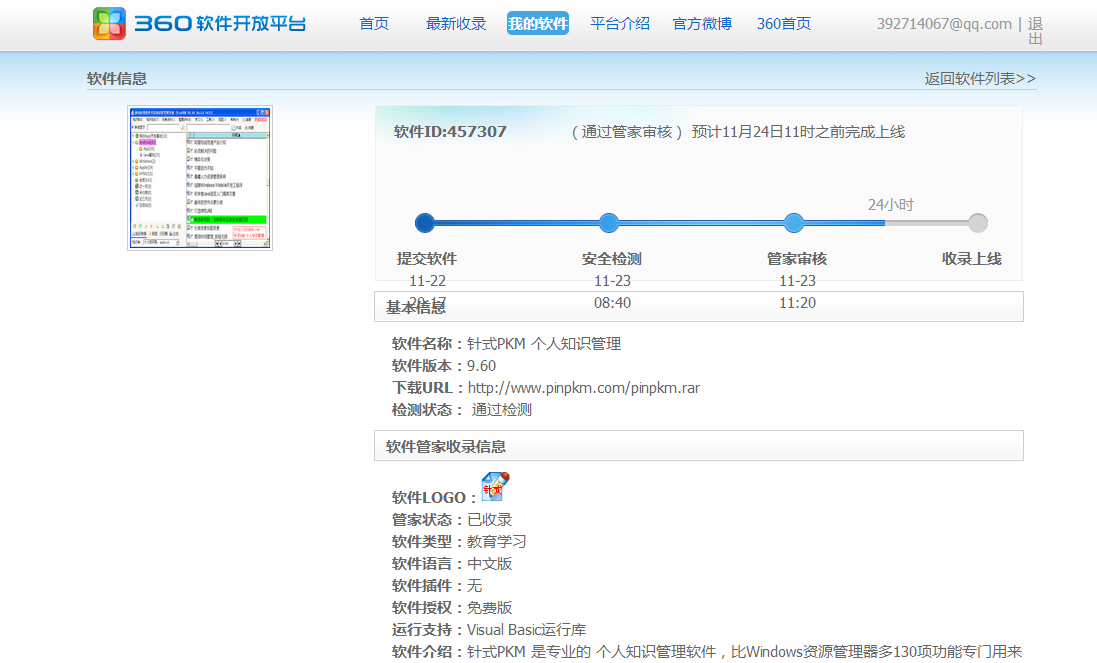1097x663 pixels.
Task: Click the 软件管家收录信息 section header
Action: [x=446, y=446]
